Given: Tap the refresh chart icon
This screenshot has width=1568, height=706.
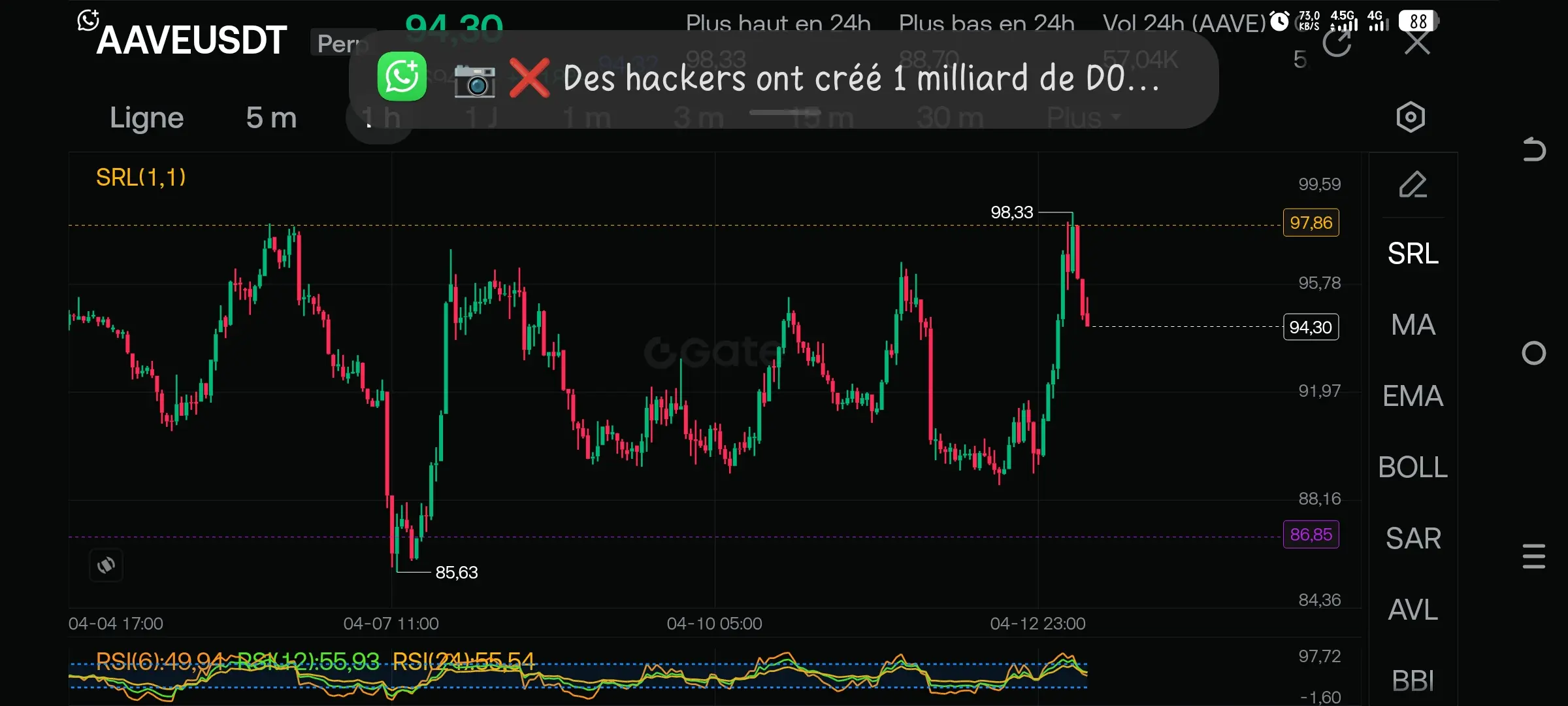Looking at the screenshot, I should pos(1337,44).
